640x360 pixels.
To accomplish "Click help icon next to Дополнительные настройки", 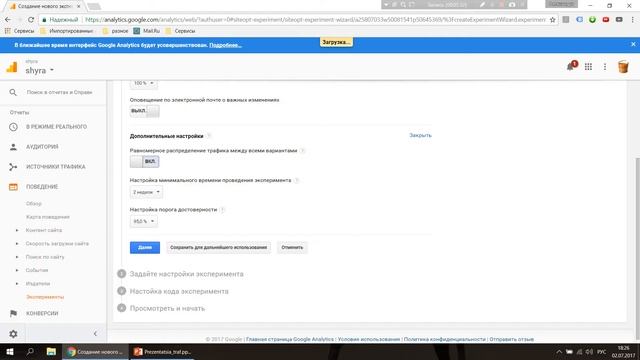I will coord(209,136).
